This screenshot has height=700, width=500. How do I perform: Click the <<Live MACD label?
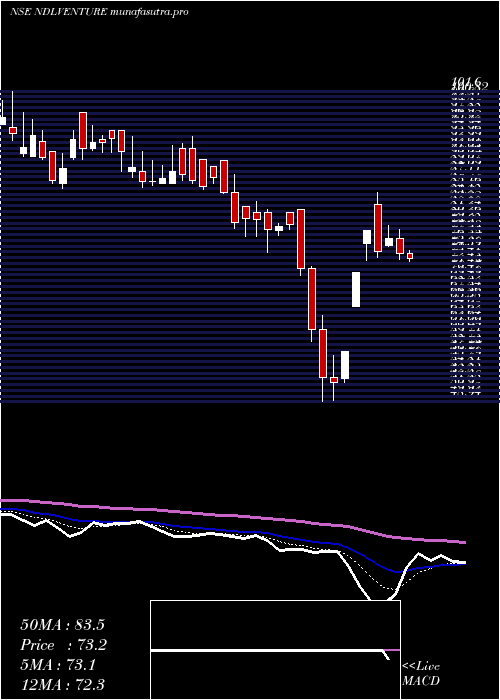pos(421,674)
